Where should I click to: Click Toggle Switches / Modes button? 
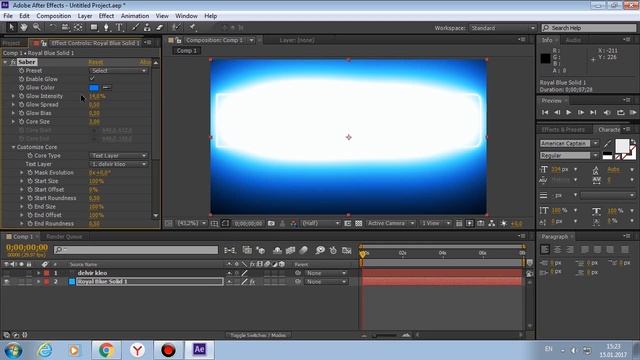(x=258, y=335)
